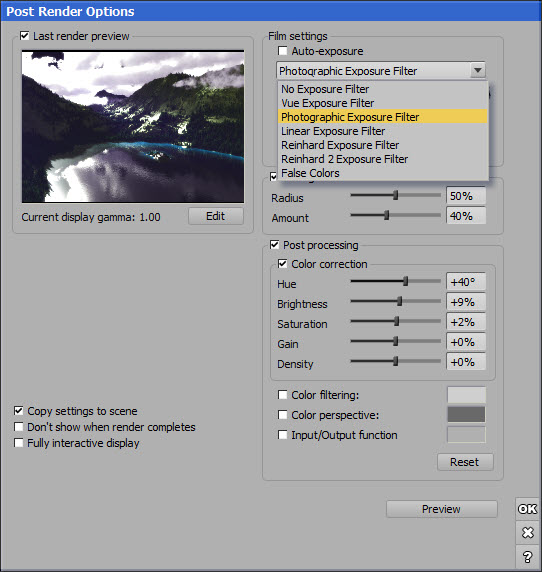This screenshot has height=572, width=542.
Task: Open help with the question mark icon
Action: pos(527,557)
